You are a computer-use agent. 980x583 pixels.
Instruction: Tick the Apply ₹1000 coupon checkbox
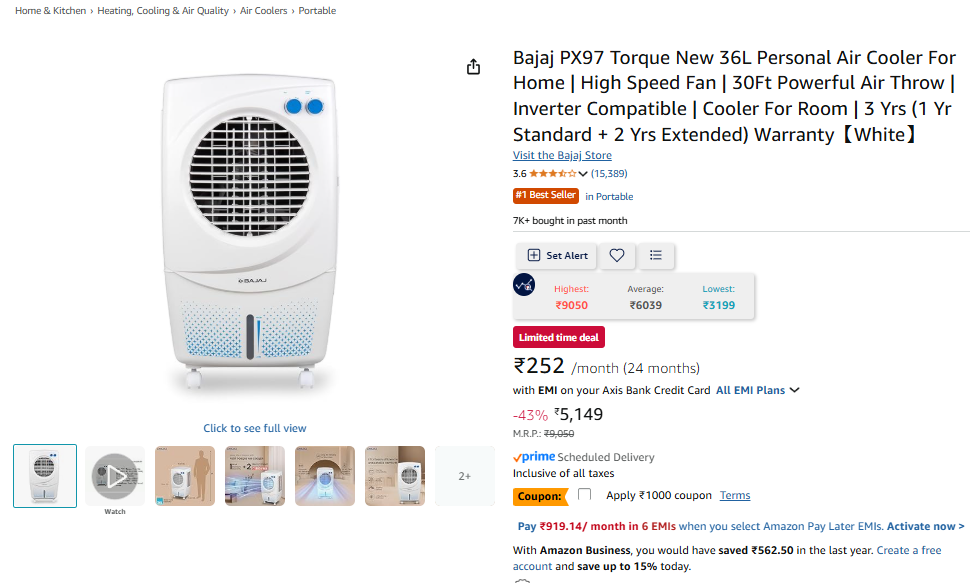tap(585, 494)
